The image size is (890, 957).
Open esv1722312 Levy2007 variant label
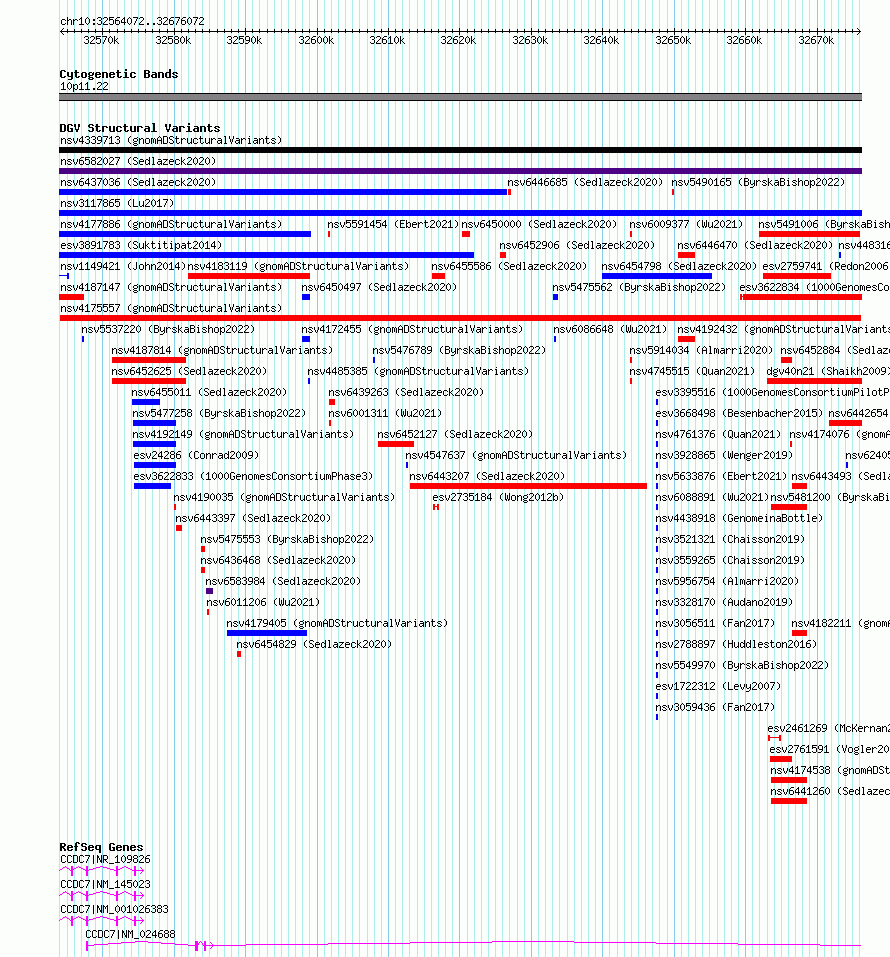[718, 687]
